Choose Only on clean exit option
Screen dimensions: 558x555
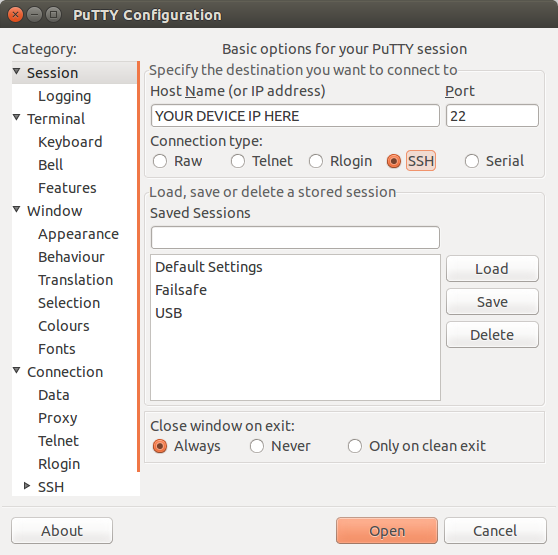355,446
